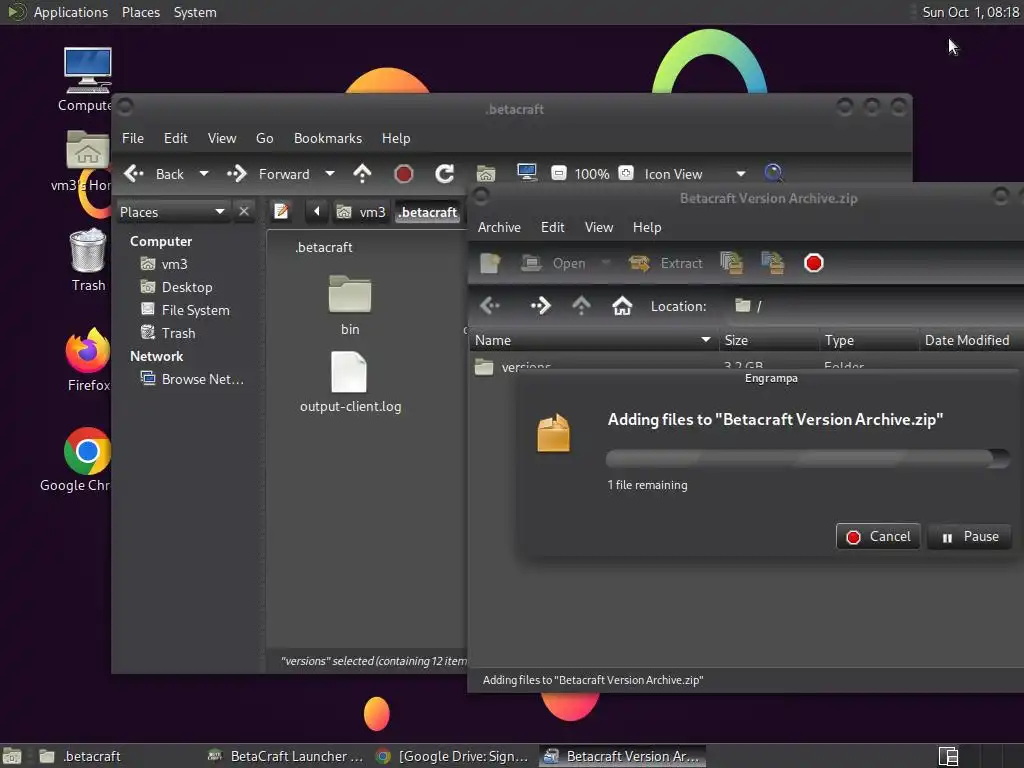Click the new archive icon in Engrampa
Viewport: 1024px width, 768px height.
490,263
